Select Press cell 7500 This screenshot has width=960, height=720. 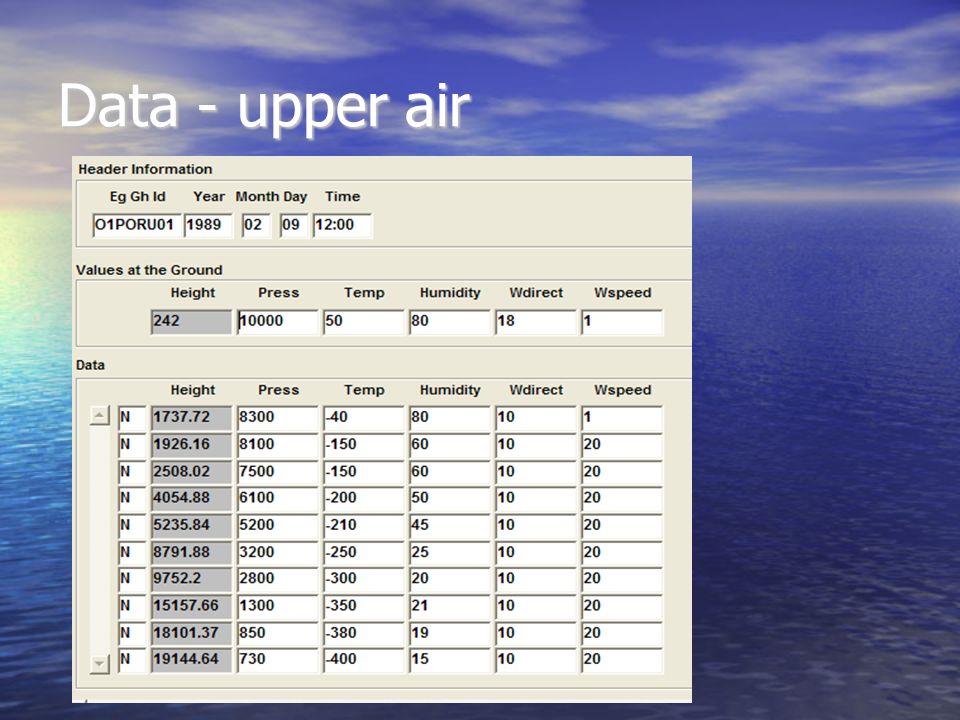coord(278,472)
